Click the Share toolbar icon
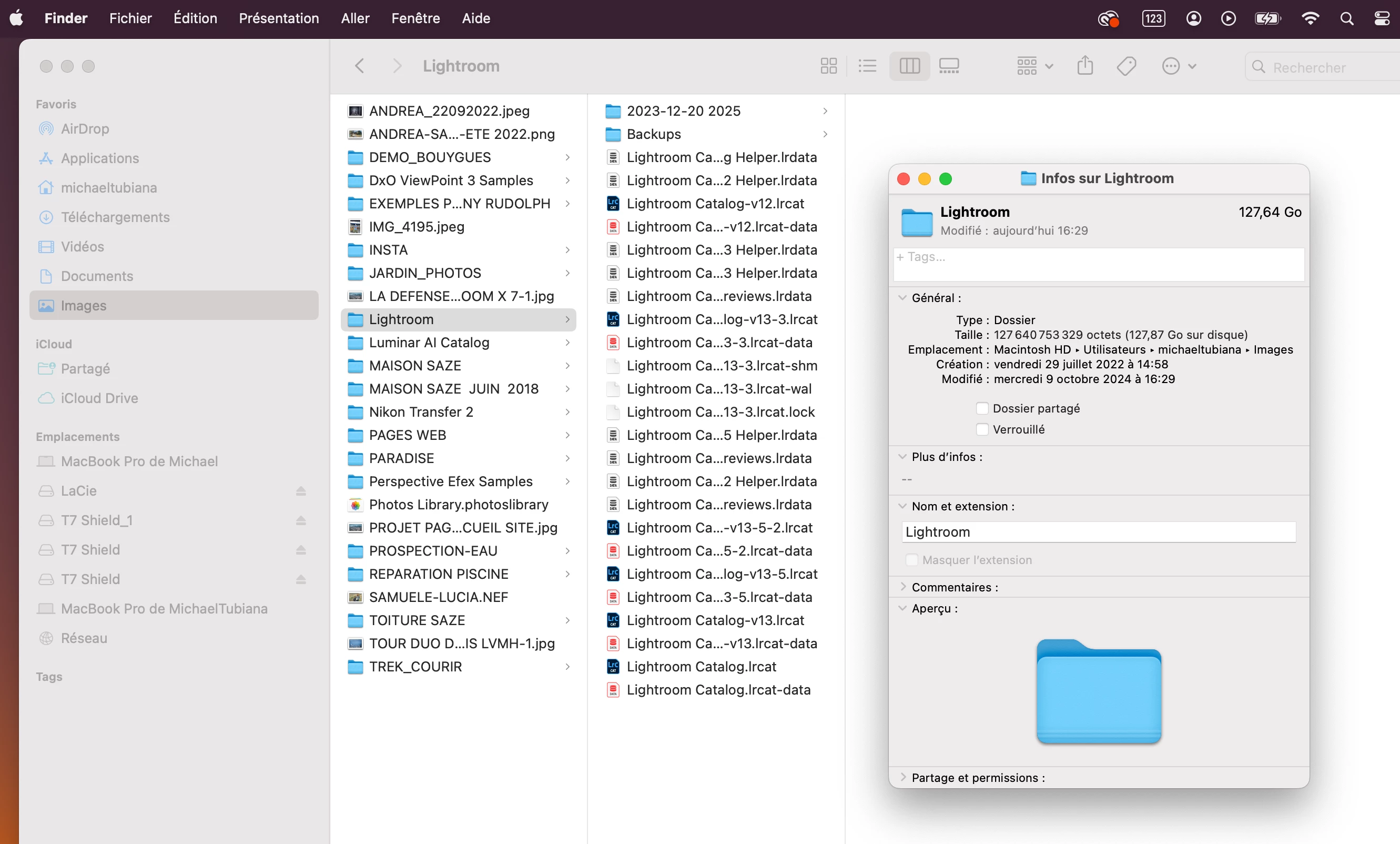The width and height of the screenshot is (1400, 844). 1084,66
